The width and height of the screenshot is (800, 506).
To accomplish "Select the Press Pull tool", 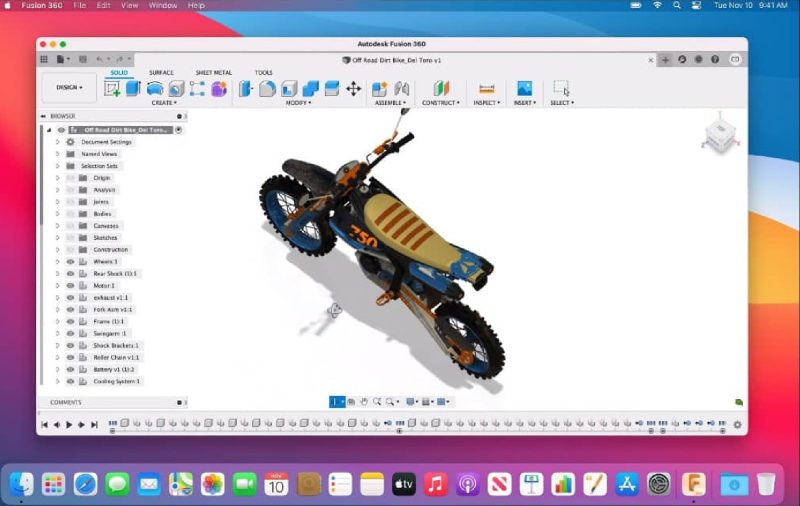I will tap(246, 89).
